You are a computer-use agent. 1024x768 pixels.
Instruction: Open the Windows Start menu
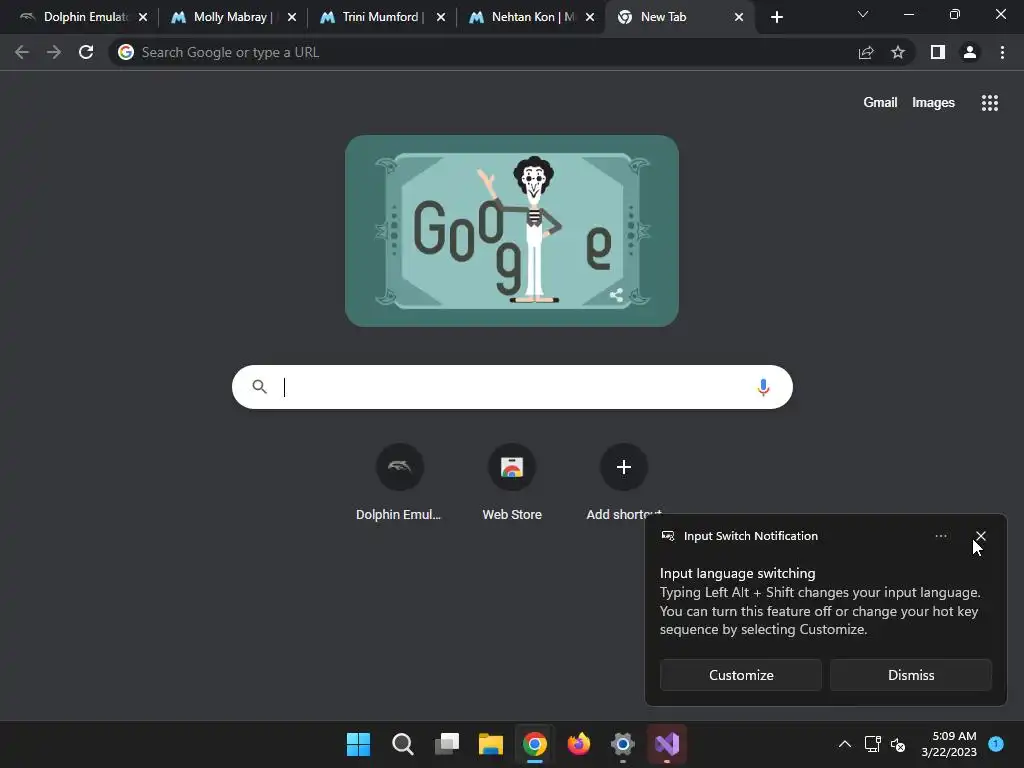pos(358,744)
